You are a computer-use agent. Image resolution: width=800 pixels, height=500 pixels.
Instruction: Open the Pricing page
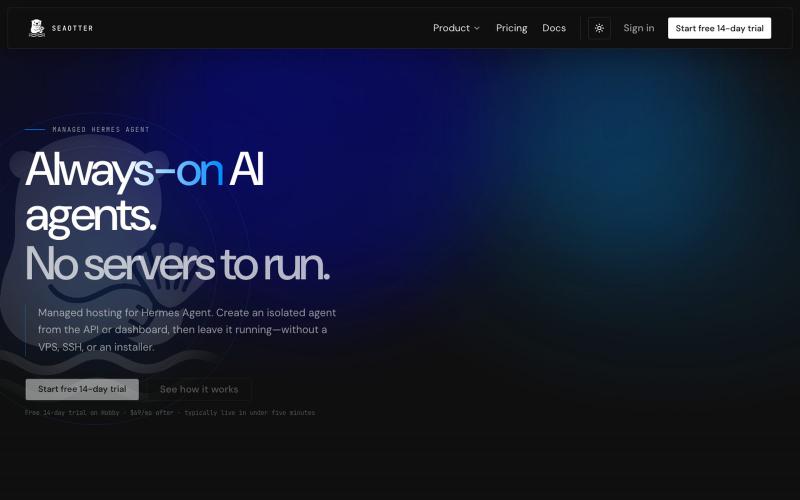[x=511, y=28]
